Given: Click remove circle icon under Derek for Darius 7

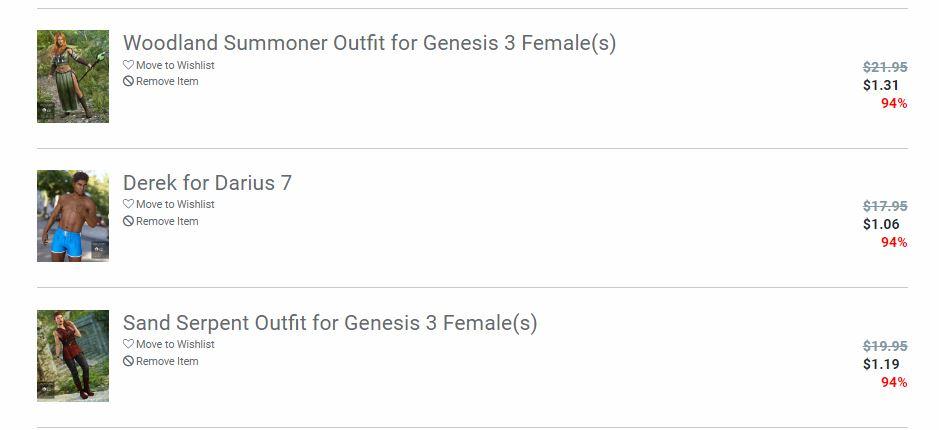Looking at the screenshot, I should click(128, 222).
